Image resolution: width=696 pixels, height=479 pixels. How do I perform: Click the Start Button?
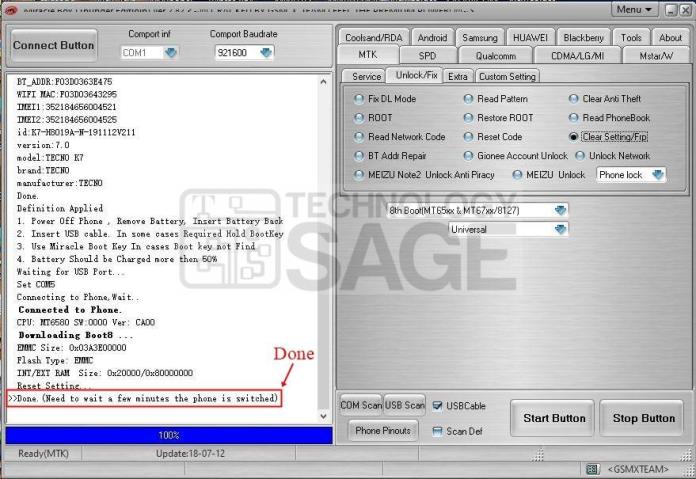click(x=554, y=418)
